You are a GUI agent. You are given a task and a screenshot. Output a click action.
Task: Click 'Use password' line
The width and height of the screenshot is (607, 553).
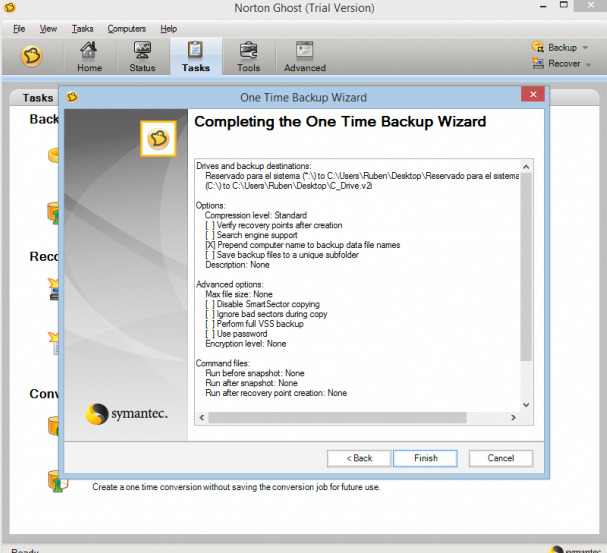click(236, 334)
